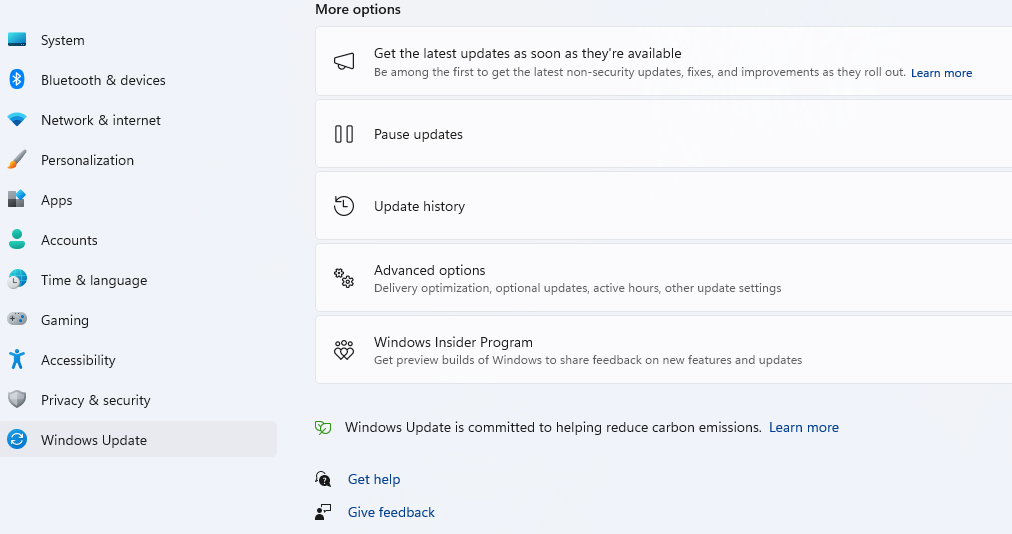Viewport: 1012px width, 534px height.
Task: Open Learn more about carbon emissions
Action: point(803,427)
